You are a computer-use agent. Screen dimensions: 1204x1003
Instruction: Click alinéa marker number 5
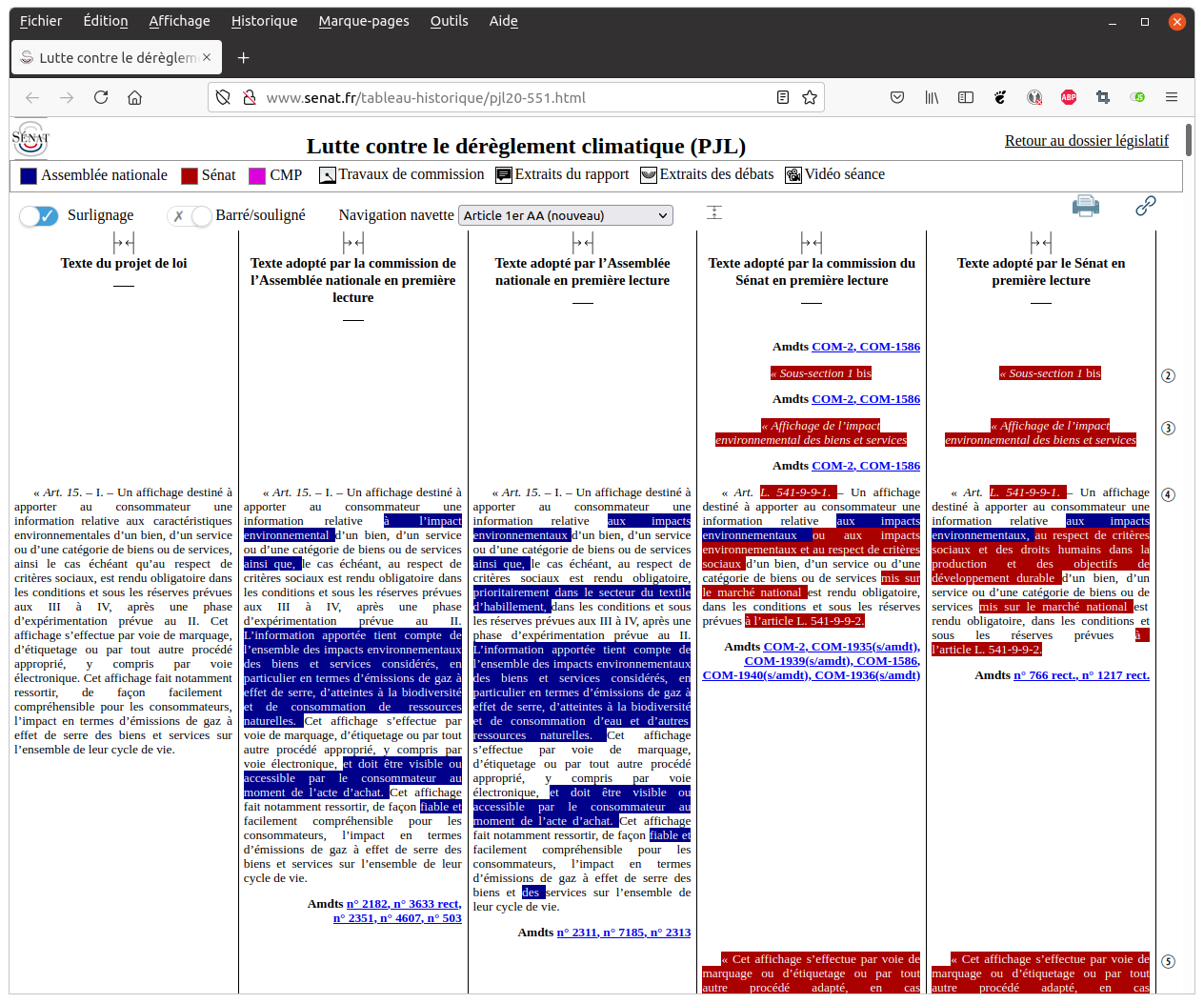point(1168,961)
